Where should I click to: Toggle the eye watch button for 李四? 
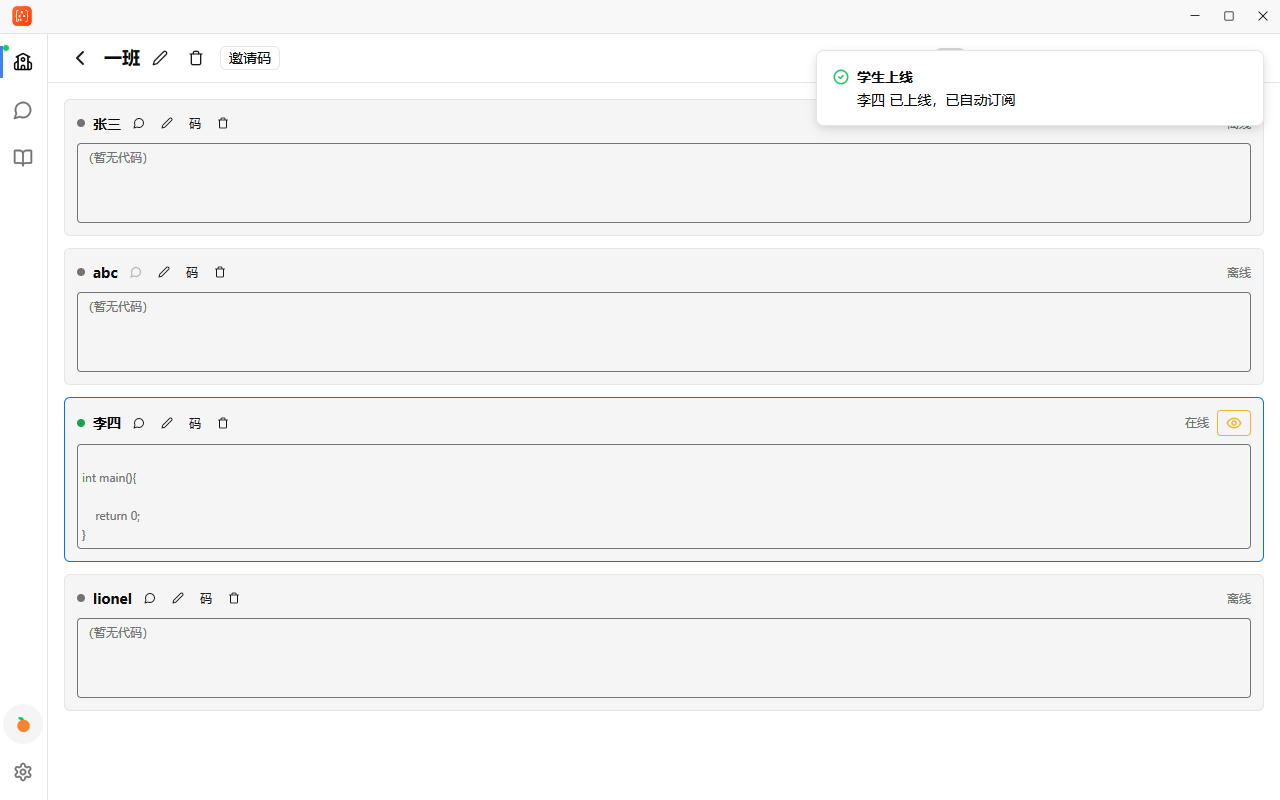[x=1234, y=423]
